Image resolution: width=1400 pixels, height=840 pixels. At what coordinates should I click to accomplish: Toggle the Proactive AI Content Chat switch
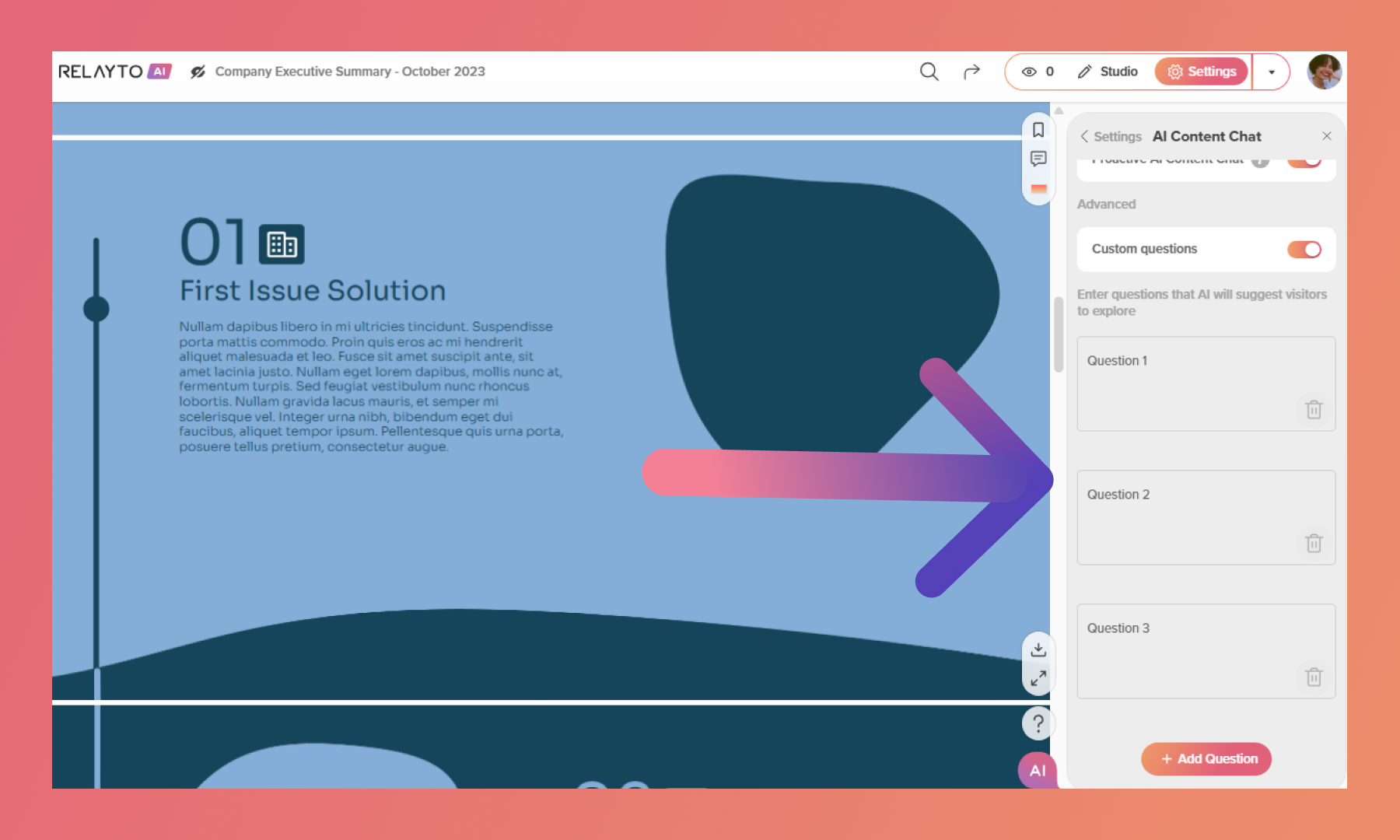click(x=1304, y=161)
